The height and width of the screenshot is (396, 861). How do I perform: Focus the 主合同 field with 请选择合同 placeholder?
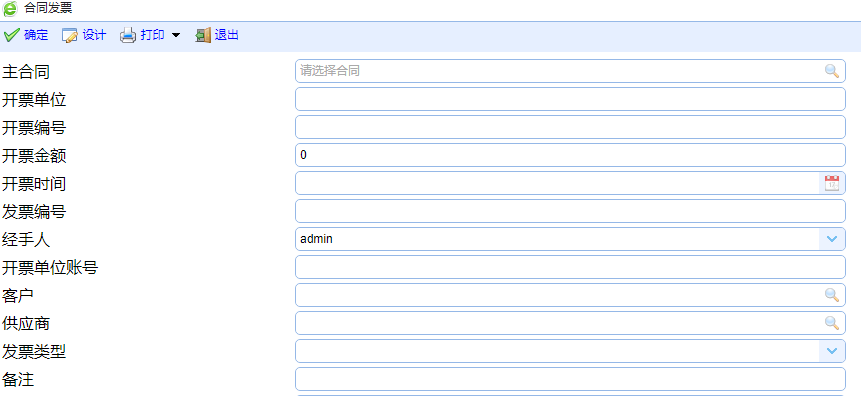571,71
